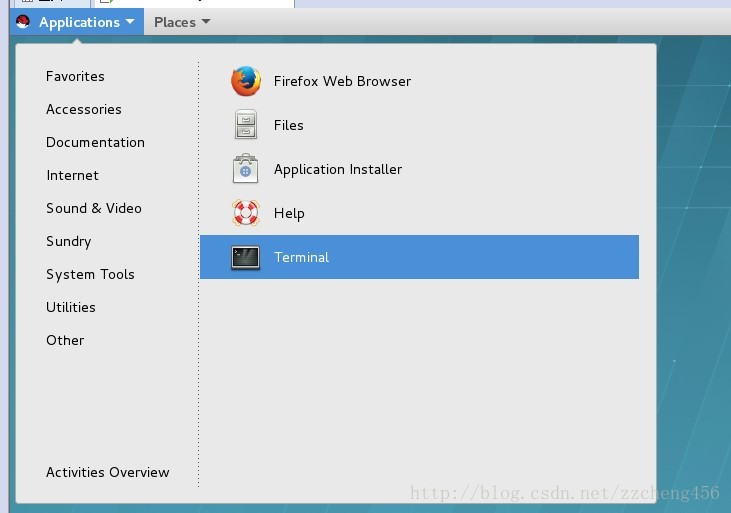
Task: Click the Files cabinet icon
Action: pos(246,125)
